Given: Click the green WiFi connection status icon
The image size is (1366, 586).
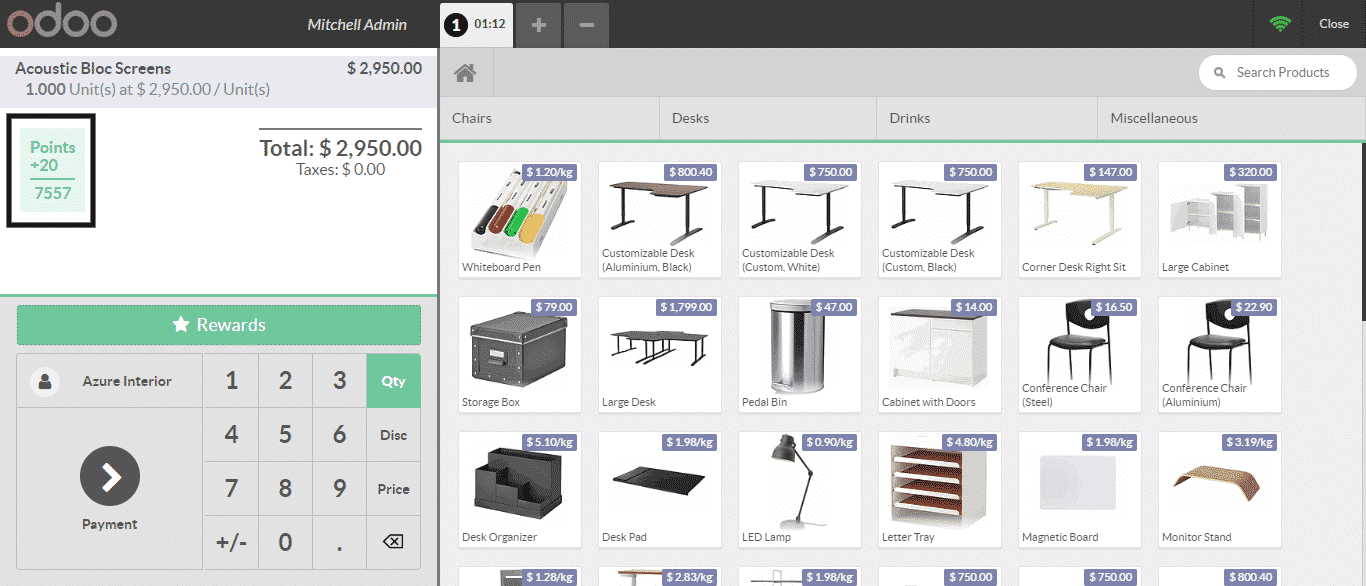Looking at the screenshot, I should point(1280,24).
